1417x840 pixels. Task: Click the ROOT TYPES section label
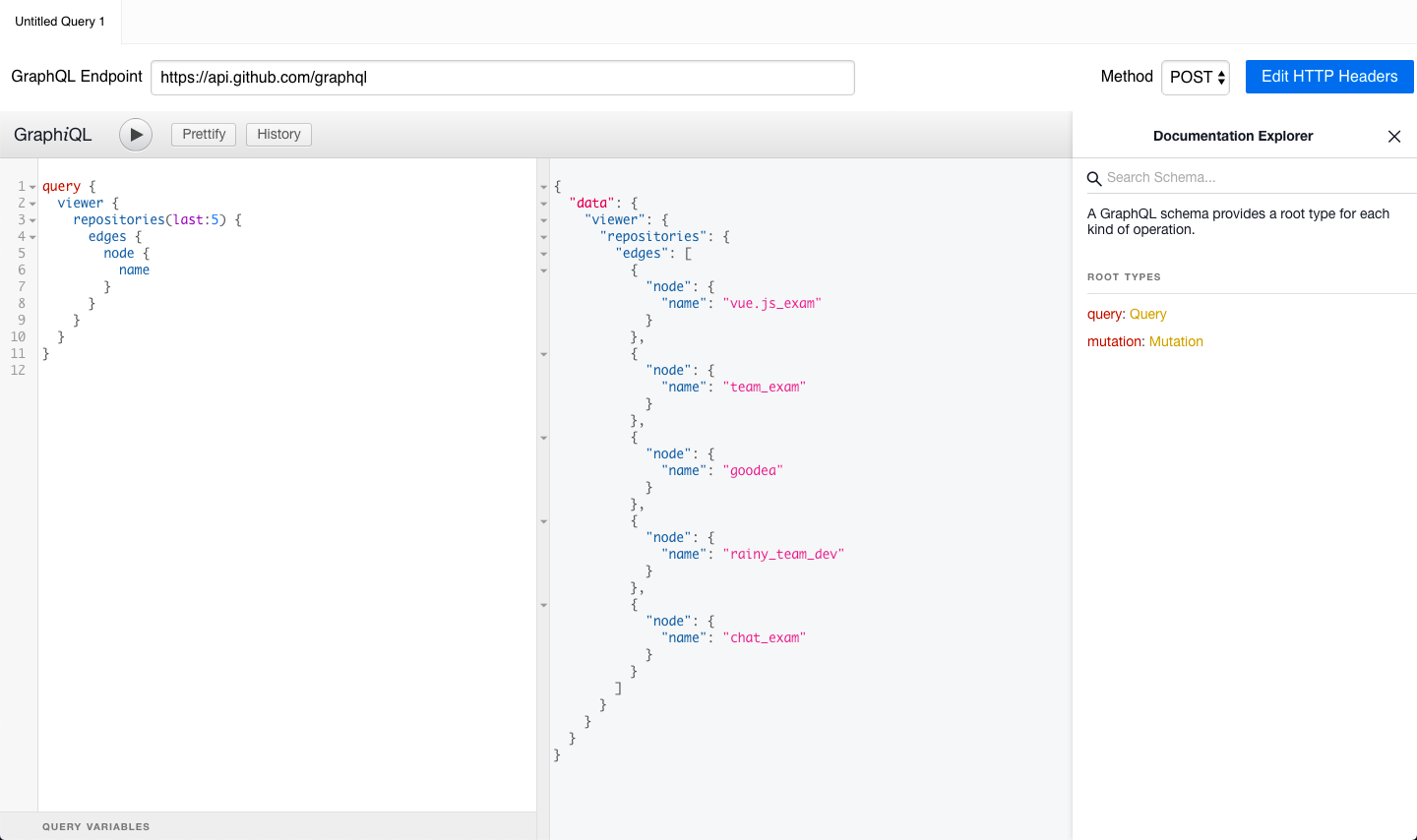pyautogui.click(x=1124, y=277)
